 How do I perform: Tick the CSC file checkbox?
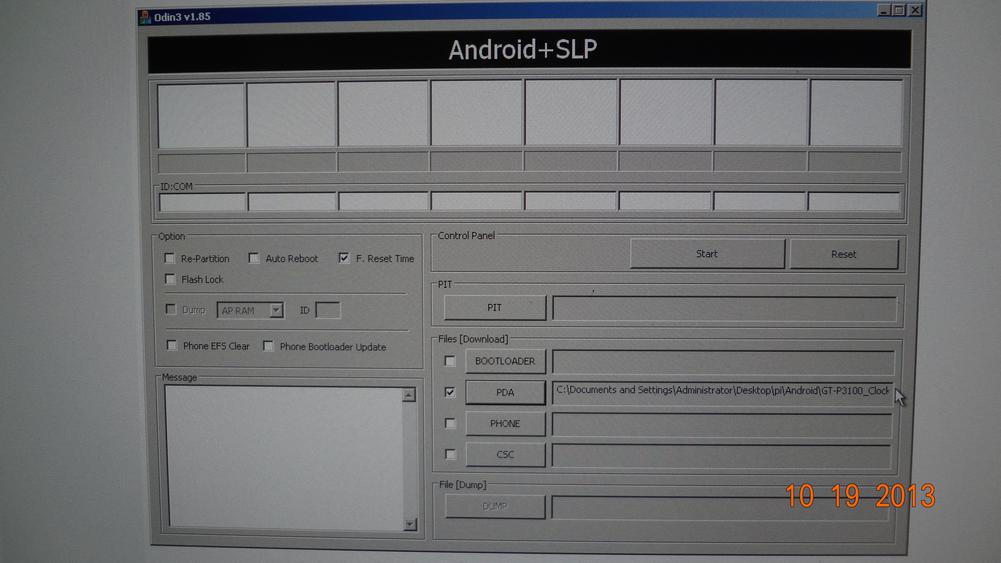coord(450,454)
